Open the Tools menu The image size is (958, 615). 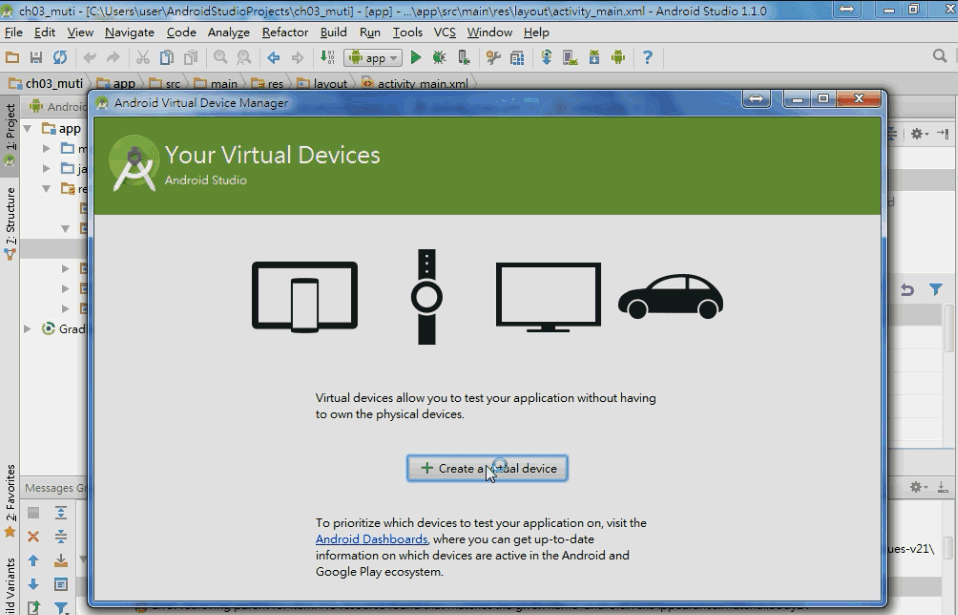click(x=407, y=32)
